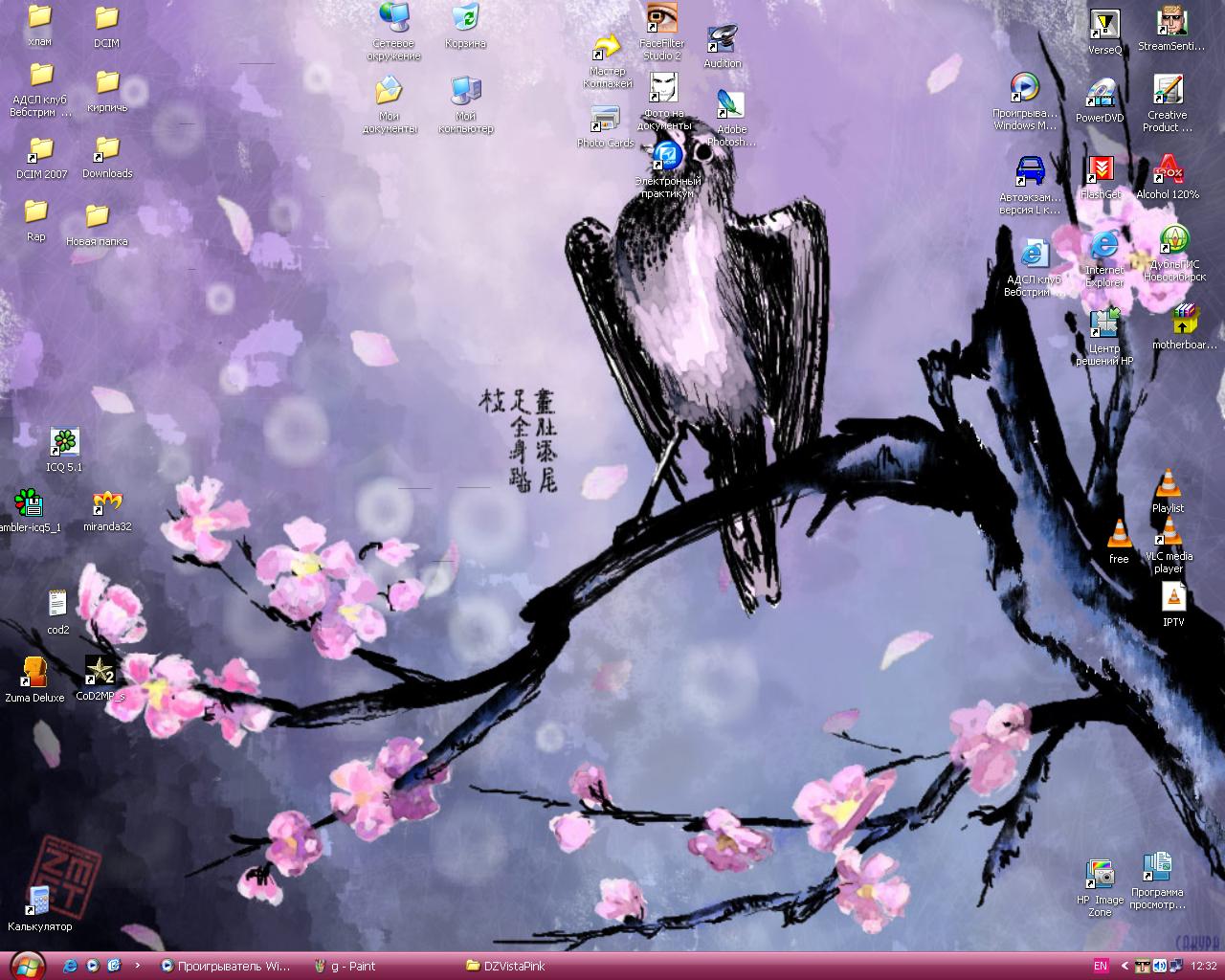
Task: Click the miranda32 desktop icon
Action: click(x=107, y=502)
